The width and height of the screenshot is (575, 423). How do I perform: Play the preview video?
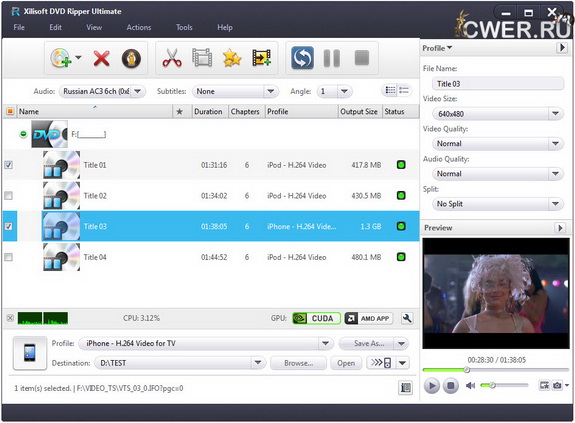[x=432, y=386]
